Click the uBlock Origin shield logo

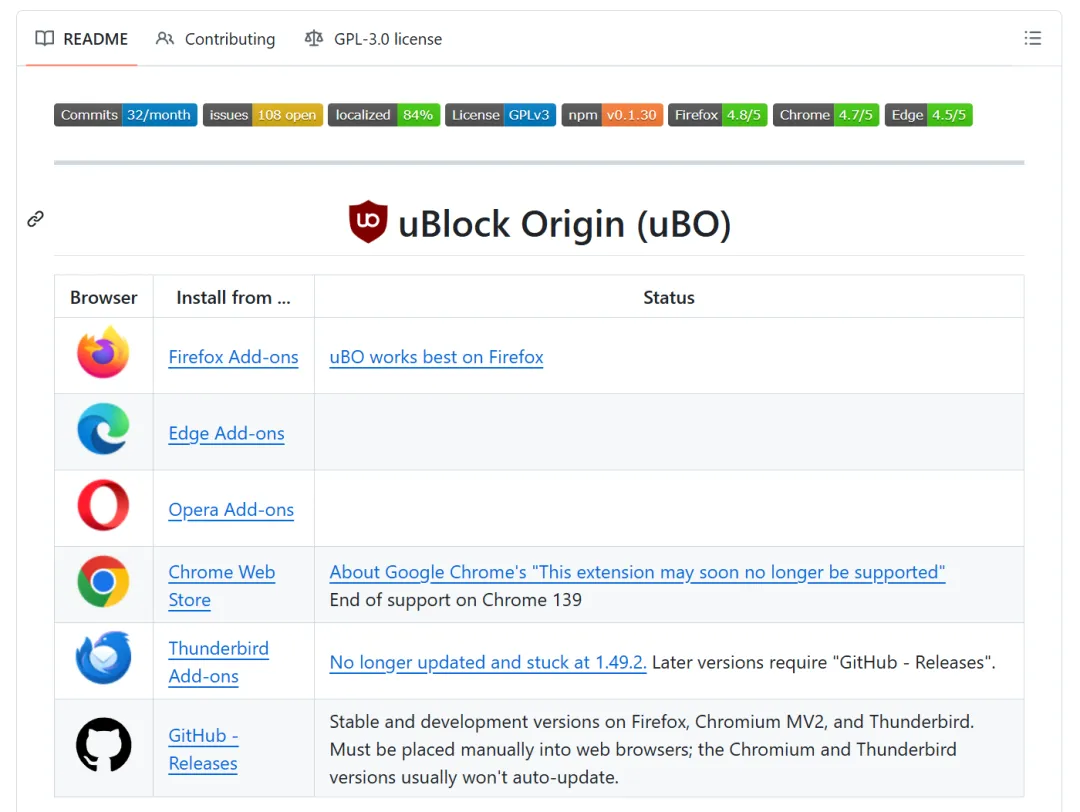(x=368, y=222)
